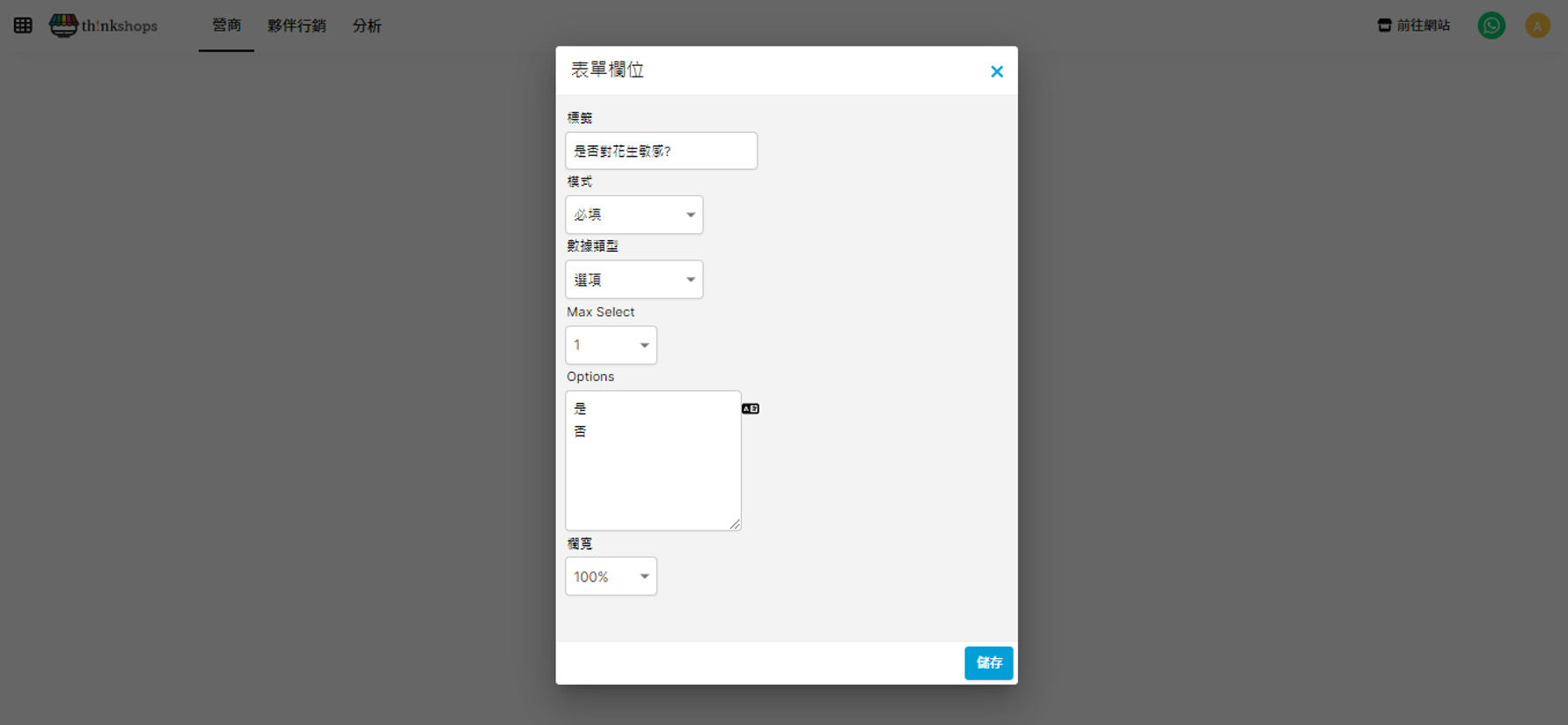Screen dimensions: 1568x725
Task: Select the 分析 tab
Action: coord(367,26)
